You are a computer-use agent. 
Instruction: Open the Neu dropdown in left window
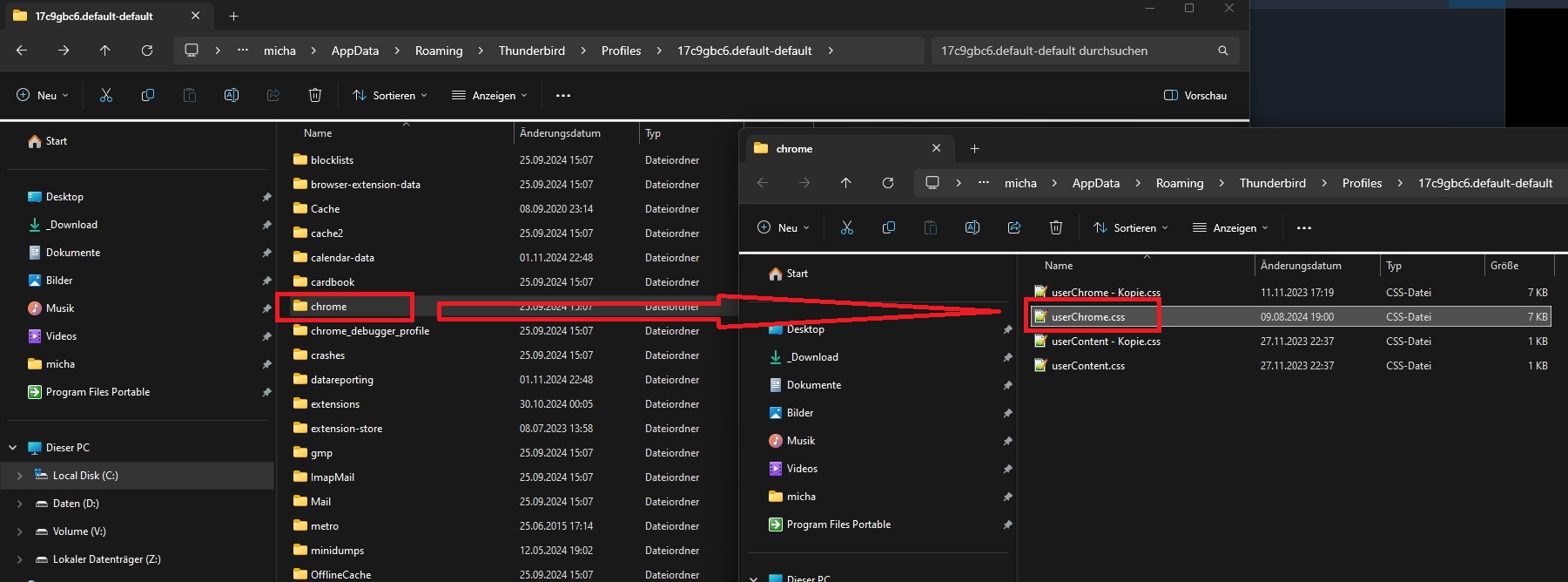point(42,95)
